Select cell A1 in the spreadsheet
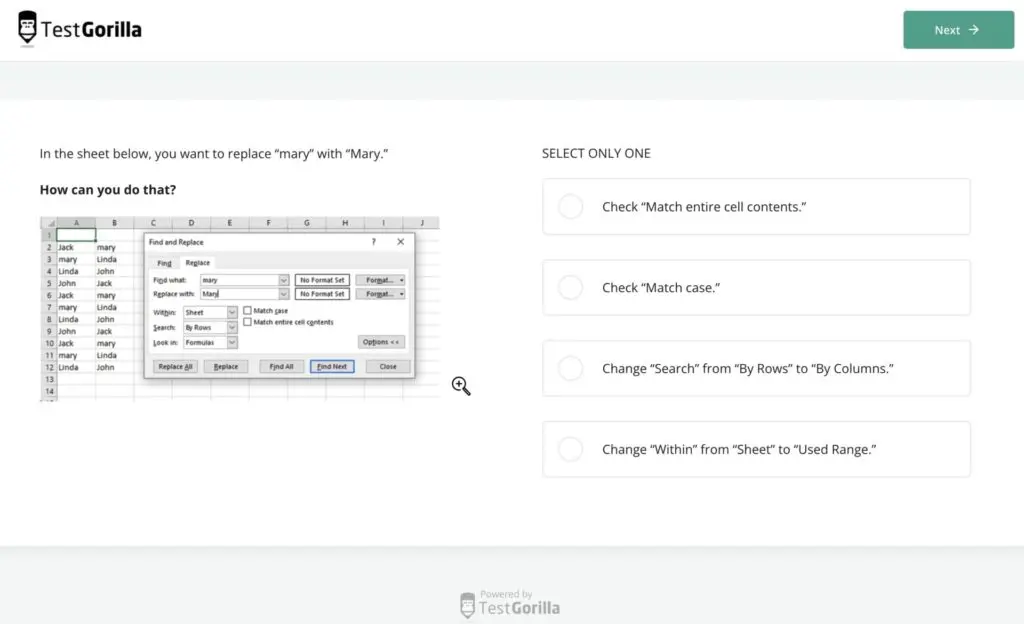The width and height of the screenshot is (1024, 624). 77,235
